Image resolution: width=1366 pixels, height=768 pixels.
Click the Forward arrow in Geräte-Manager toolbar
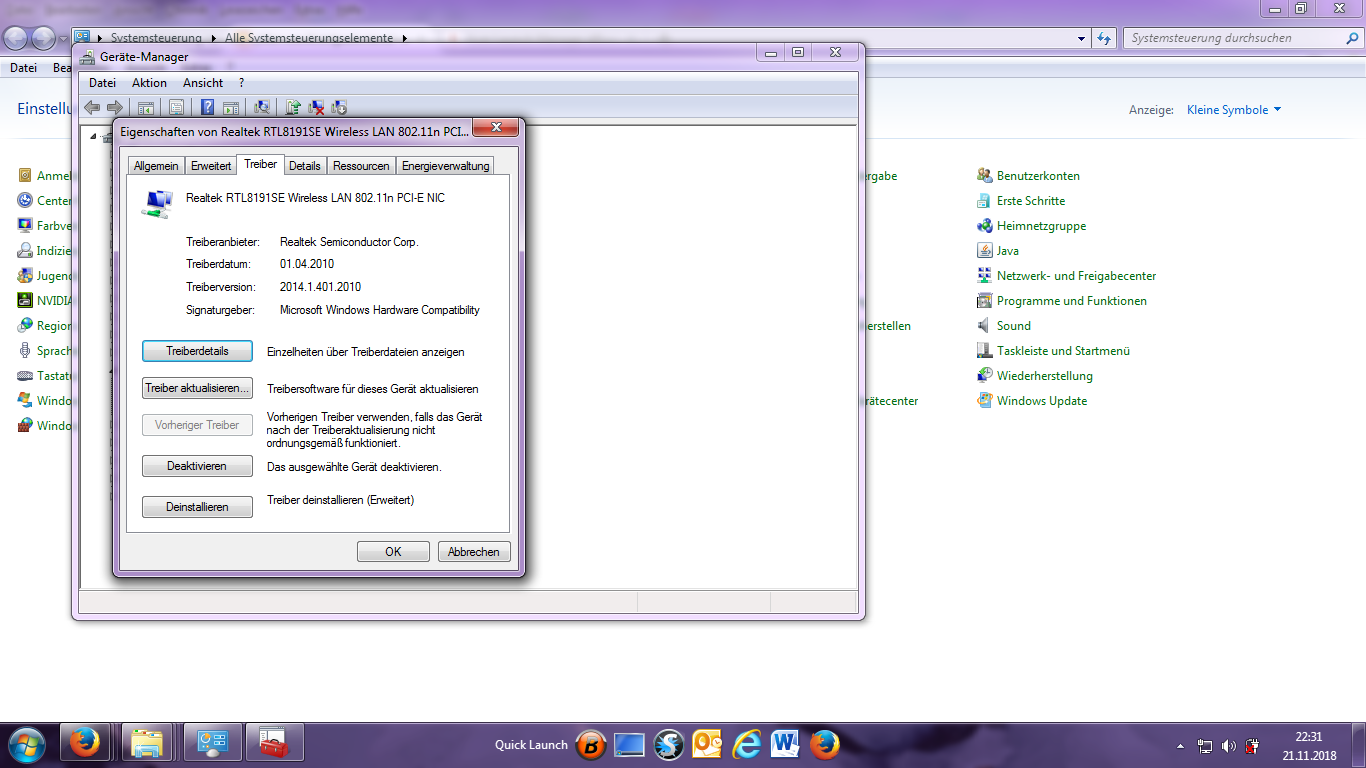click(x=115, y=107)
